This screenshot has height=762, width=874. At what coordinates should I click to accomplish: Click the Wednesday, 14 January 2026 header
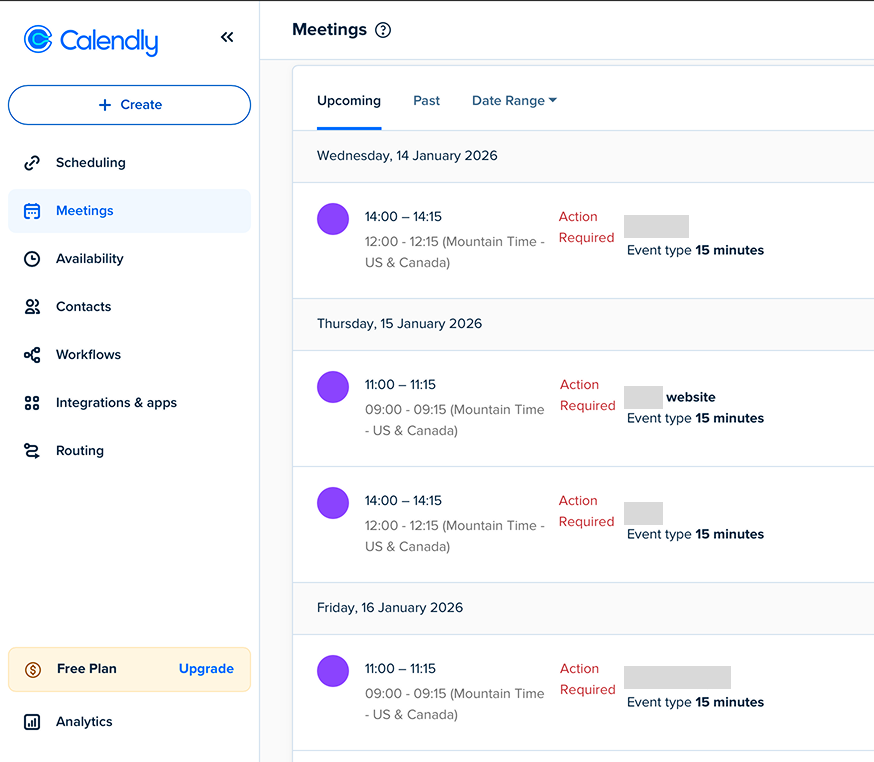click(x=407, y=156)
